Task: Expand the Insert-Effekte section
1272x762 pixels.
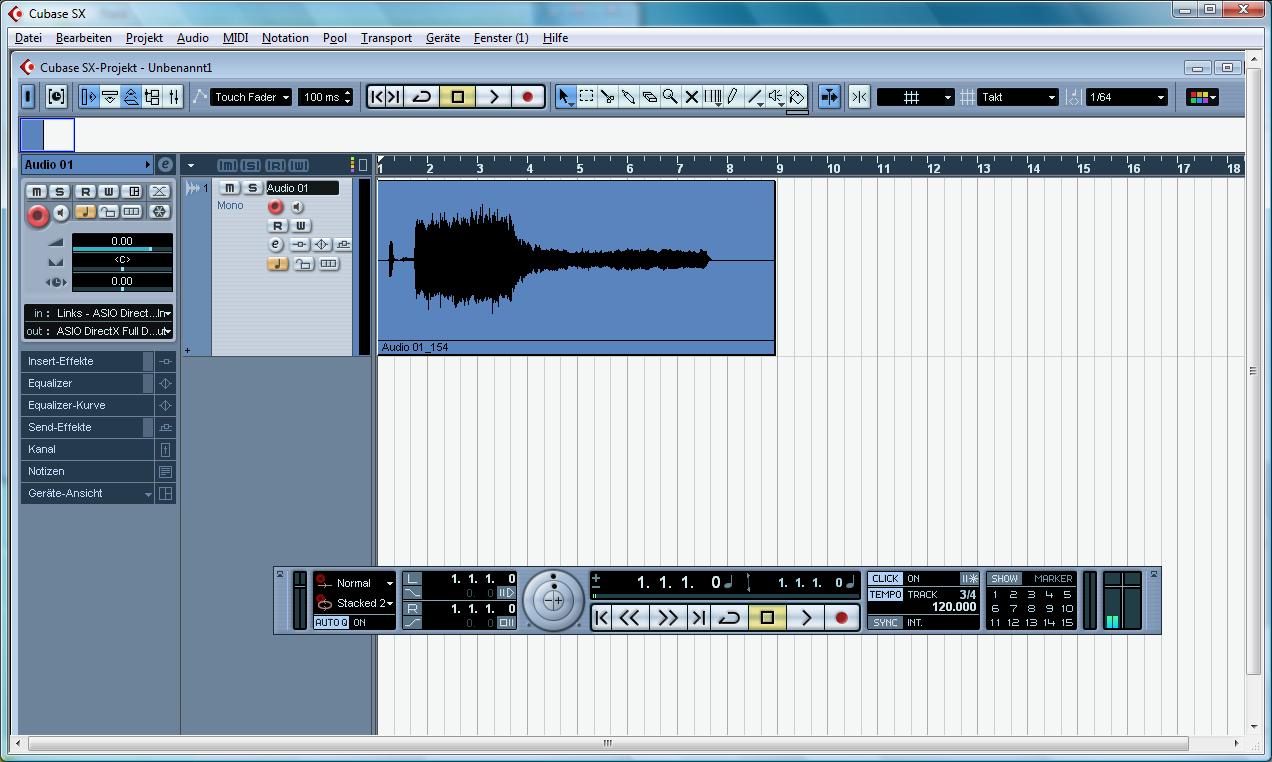Action: click(88, 361)
